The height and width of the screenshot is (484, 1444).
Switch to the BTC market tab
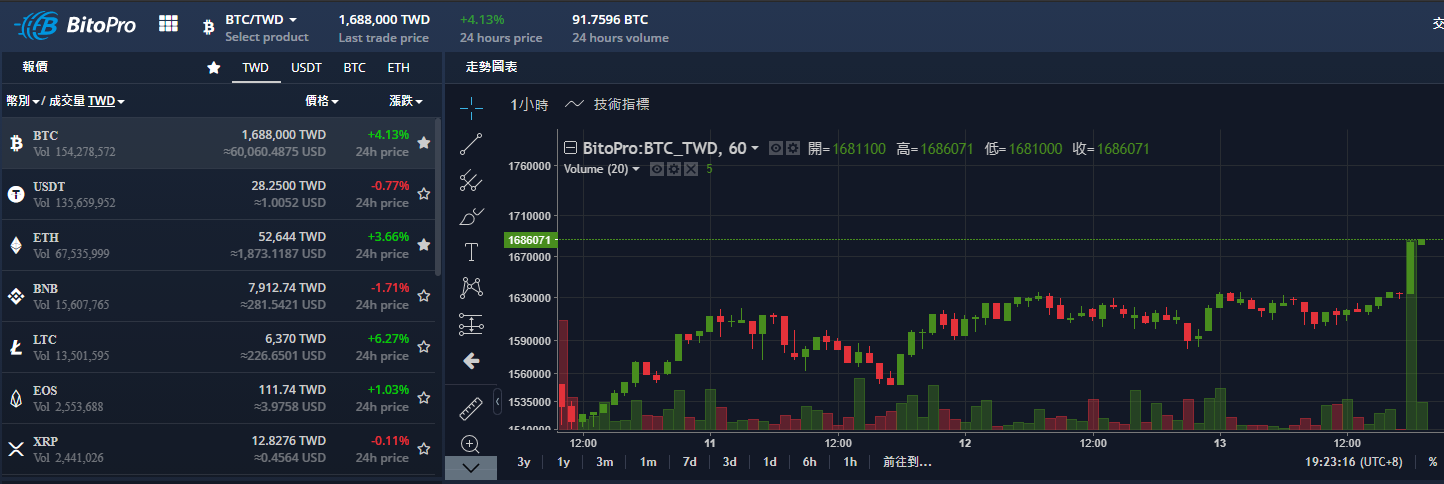pos(355,68)
